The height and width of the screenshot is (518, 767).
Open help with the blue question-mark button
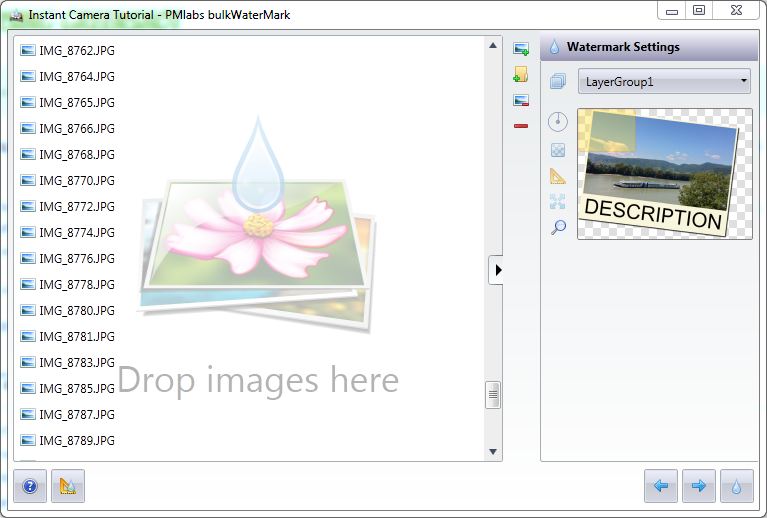tap(30, 486)
